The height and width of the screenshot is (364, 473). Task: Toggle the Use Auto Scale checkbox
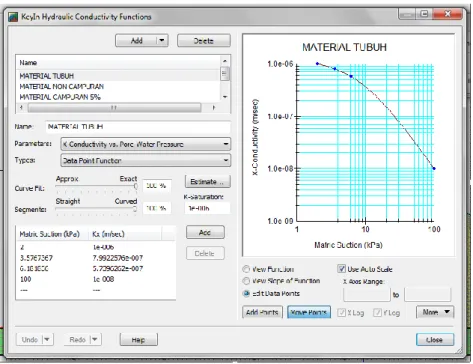[341, 269]
